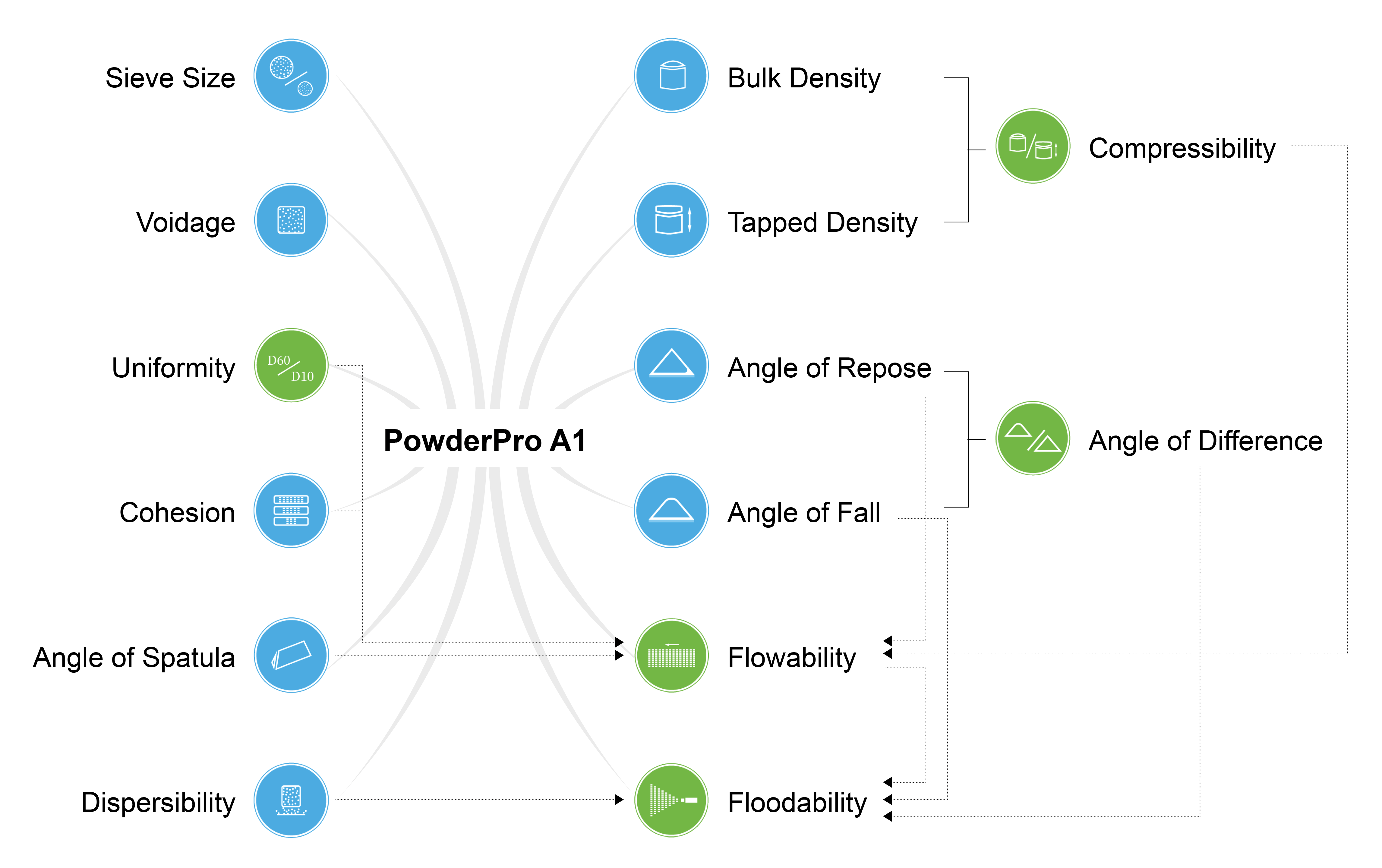
Task: Click the green Uniformity D60/D10 icon
Action: pos(291,366)
